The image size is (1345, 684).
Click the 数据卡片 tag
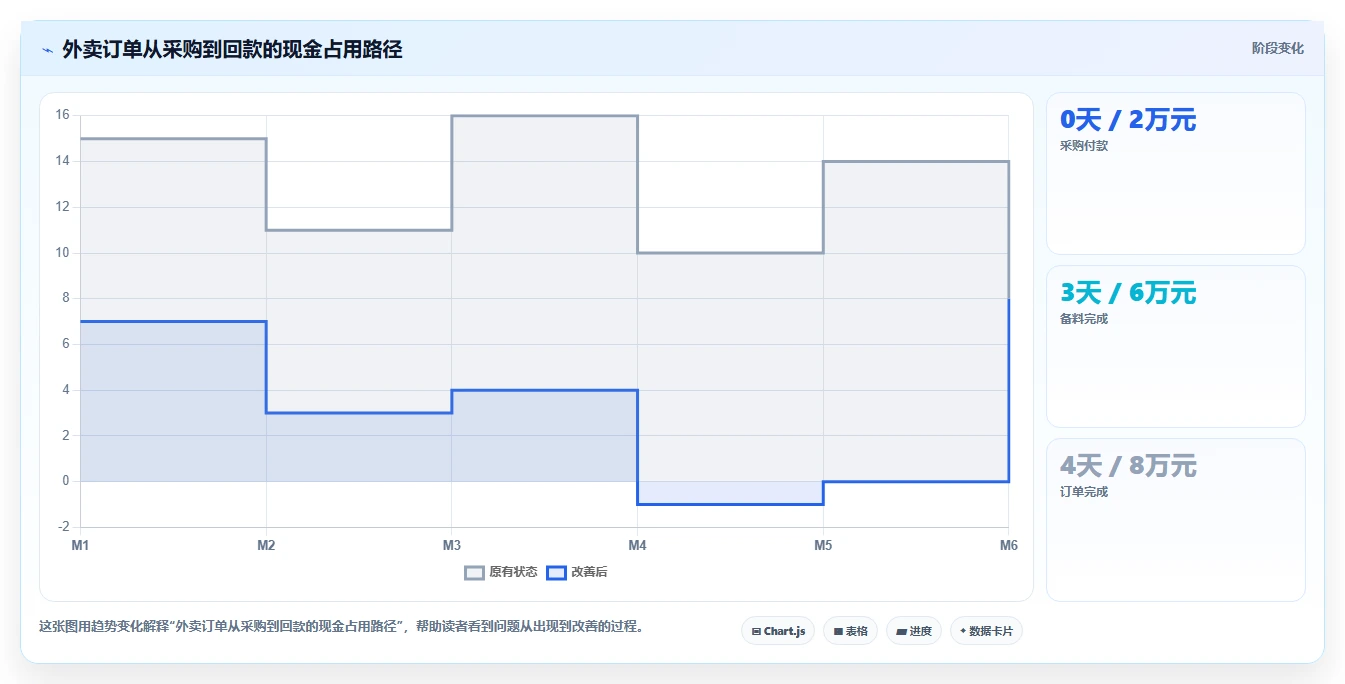click(x=986, y=631)
